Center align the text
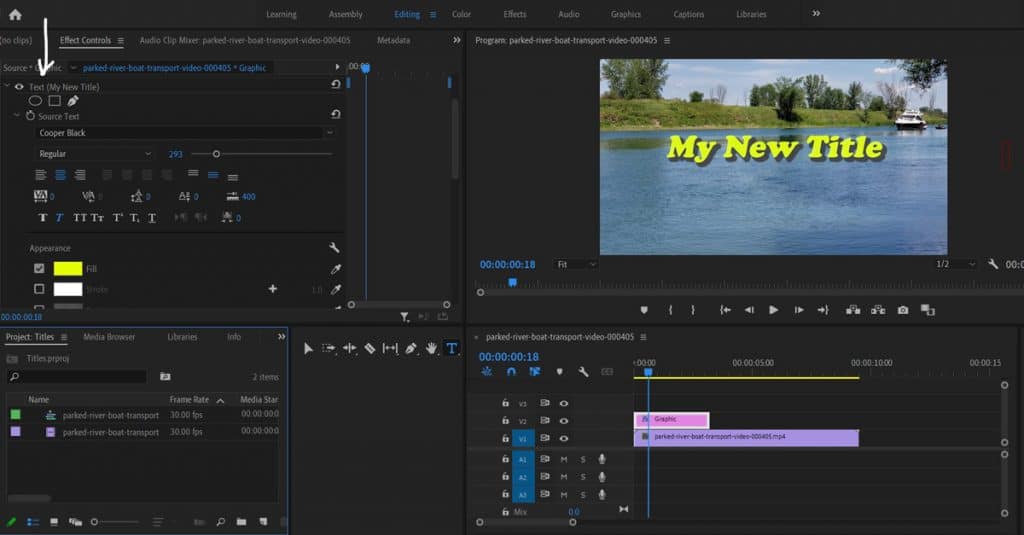1024x535 pixels. click(59, 174)
